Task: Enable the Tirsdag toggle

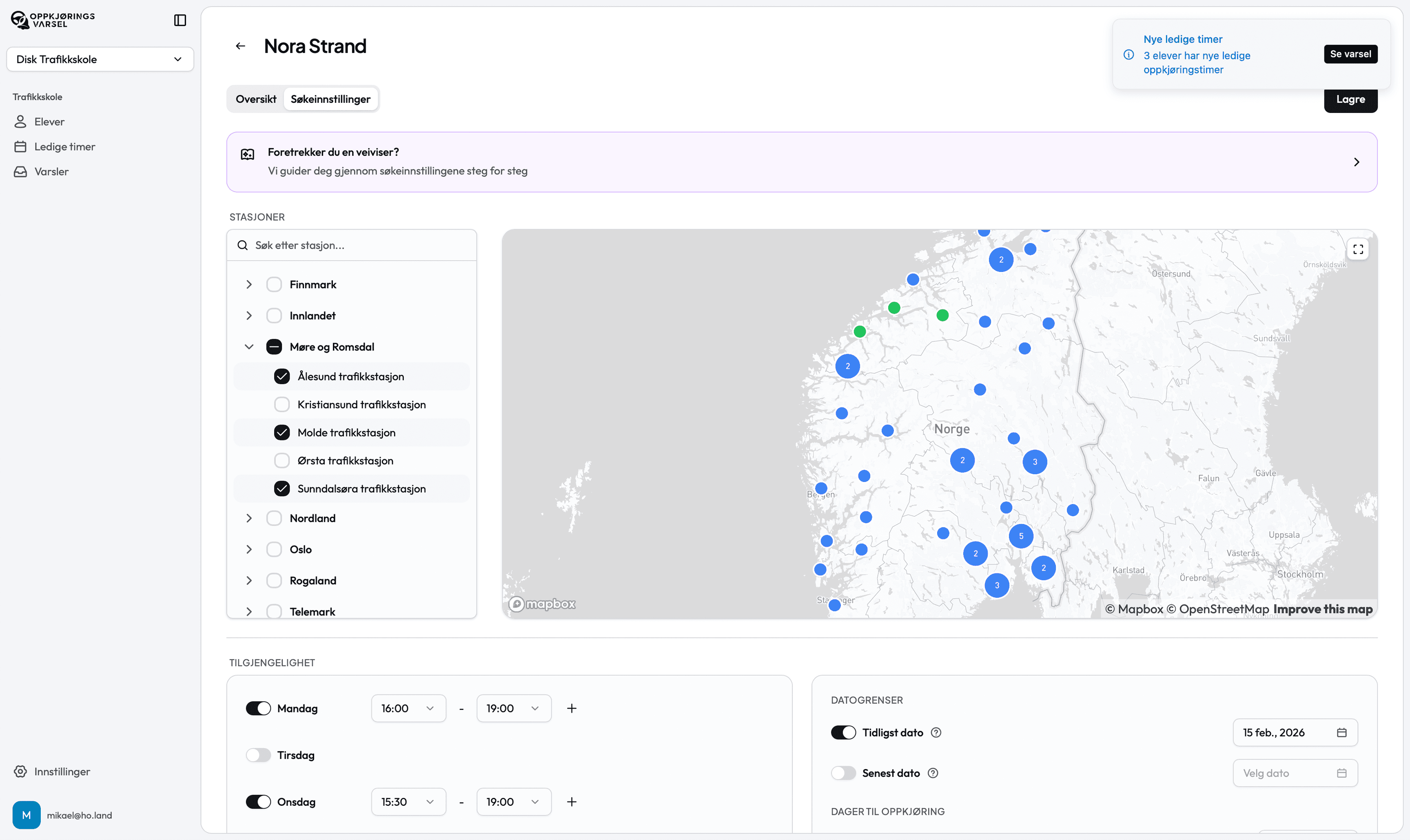Action: [258, 755]
